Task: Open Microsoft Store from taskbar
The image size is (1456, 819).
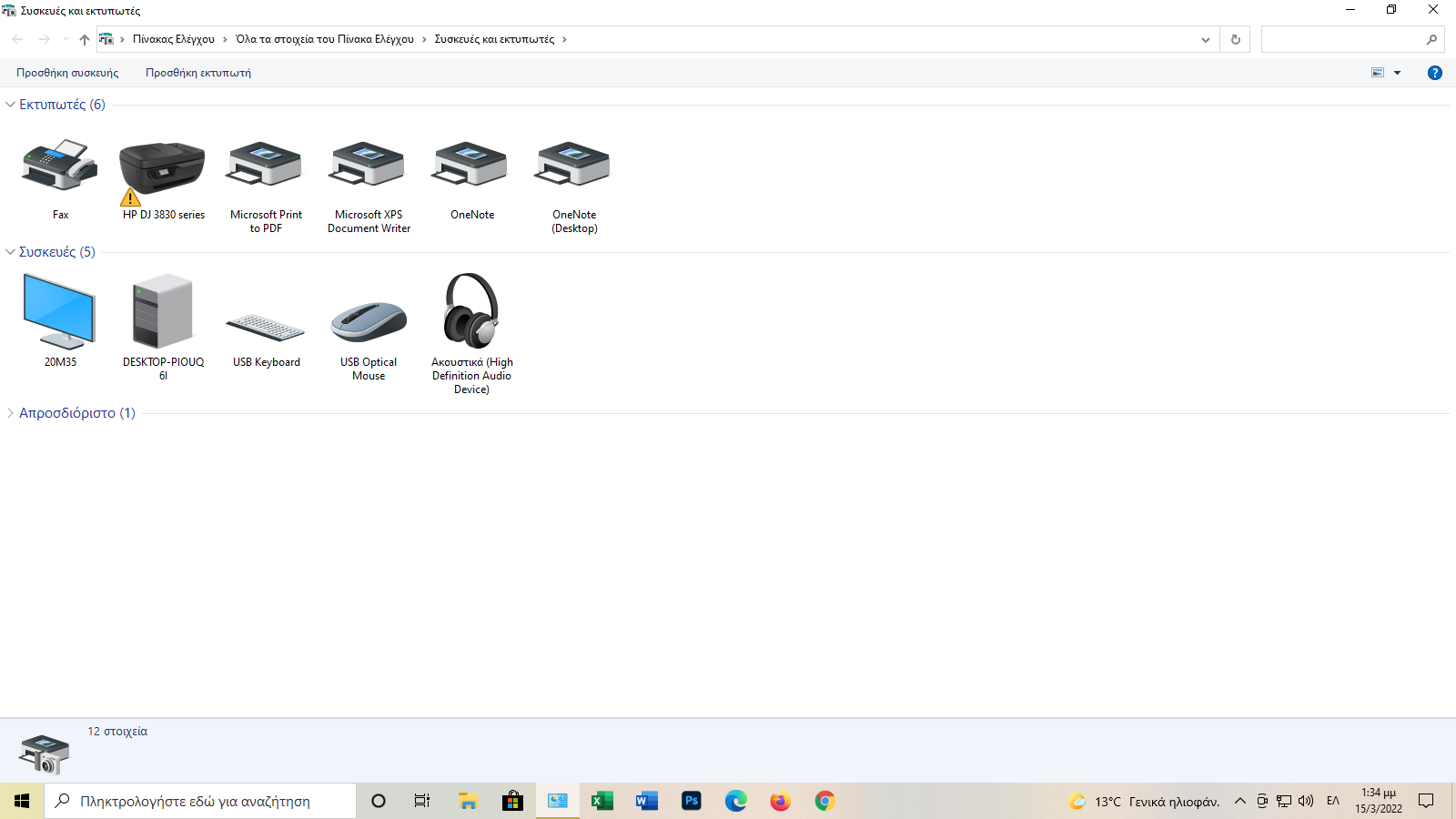Action: tap(512, 801)
